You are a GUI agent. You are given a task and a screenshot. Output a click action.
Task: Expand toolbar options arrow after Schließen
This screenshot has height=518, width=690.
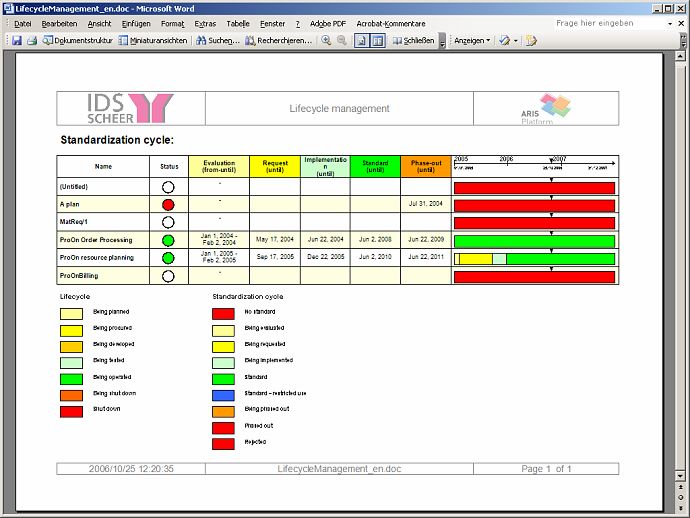coord(443,42)
